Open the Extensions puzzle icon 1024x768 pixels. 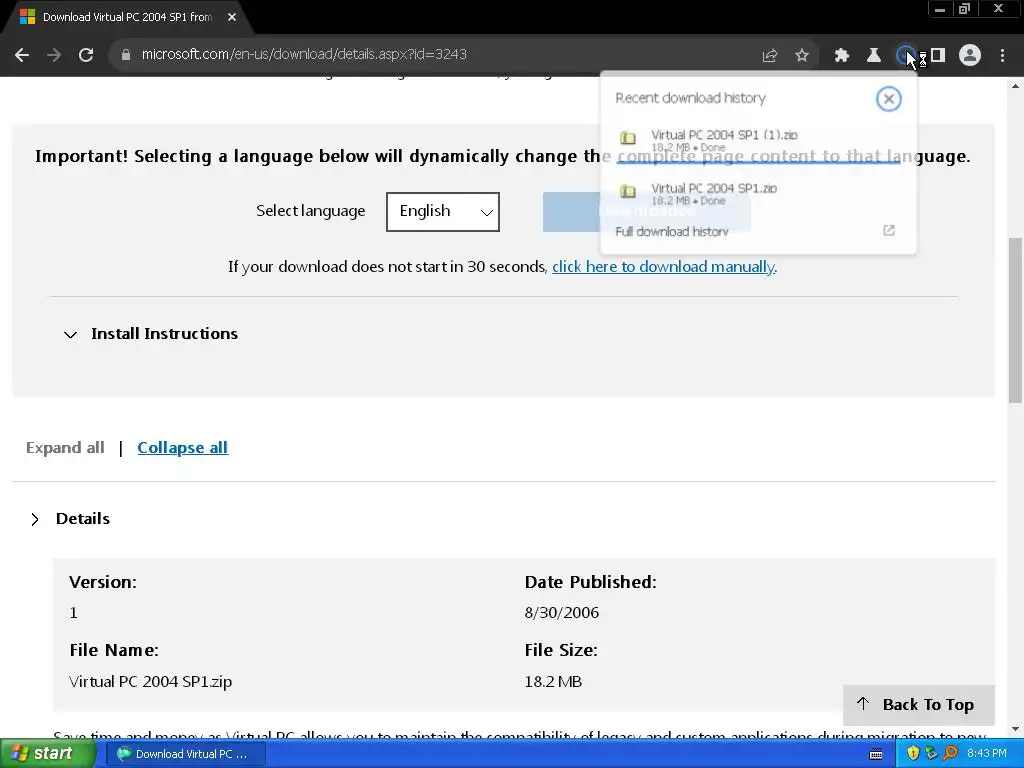[x=841, y=56]
